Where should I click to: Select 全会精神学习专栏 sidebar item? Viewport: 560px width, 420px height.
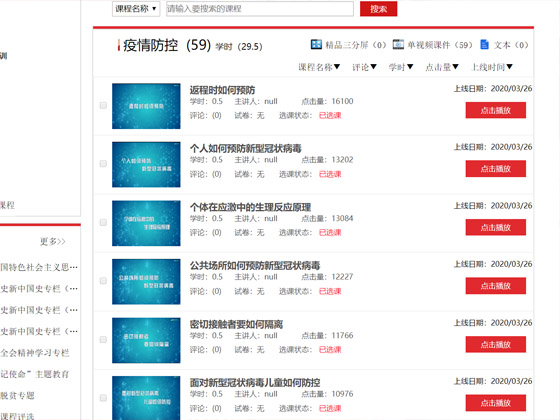35,353
